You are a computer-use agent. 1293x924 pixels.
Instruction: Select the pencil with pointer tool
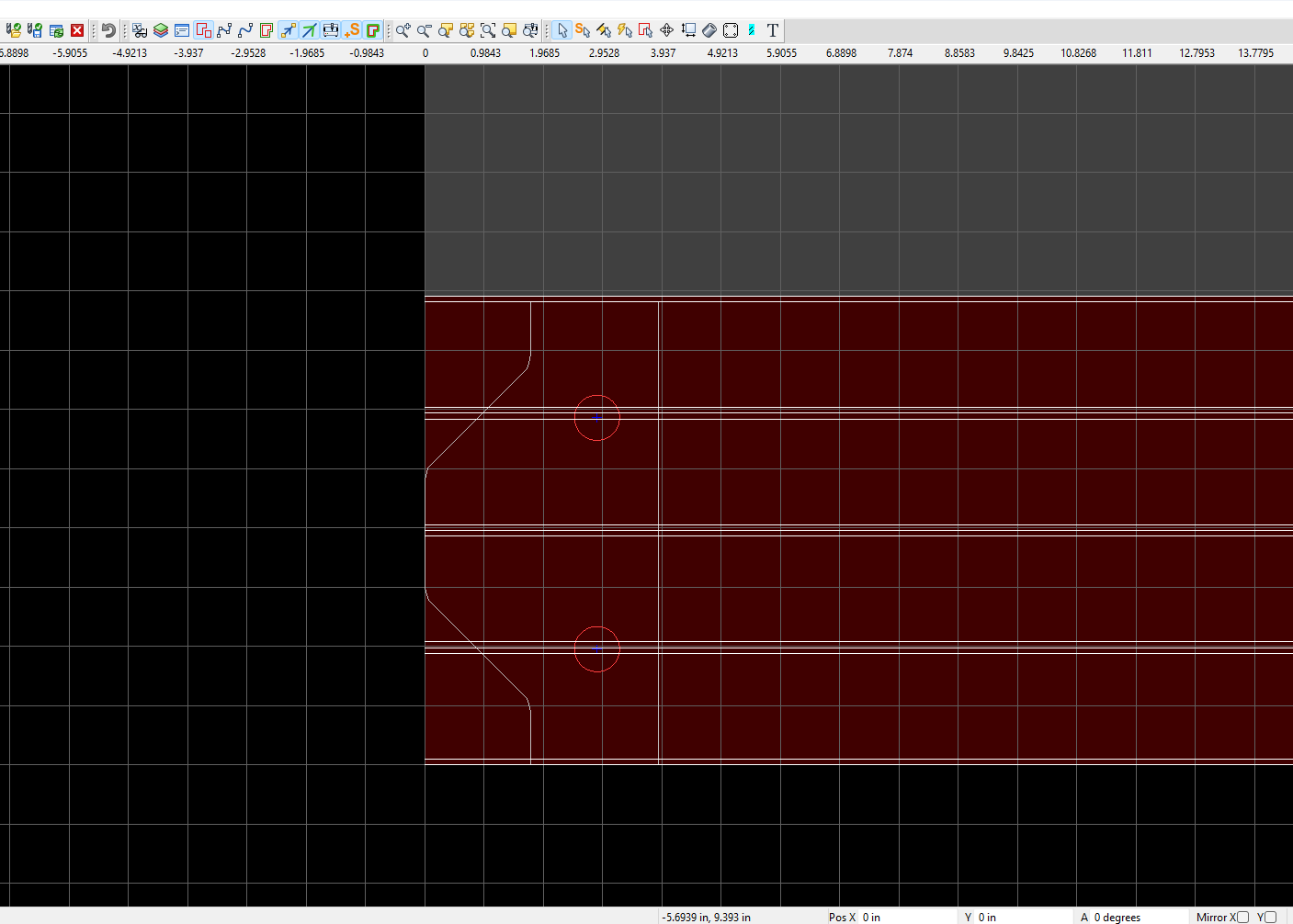(604, 30)
